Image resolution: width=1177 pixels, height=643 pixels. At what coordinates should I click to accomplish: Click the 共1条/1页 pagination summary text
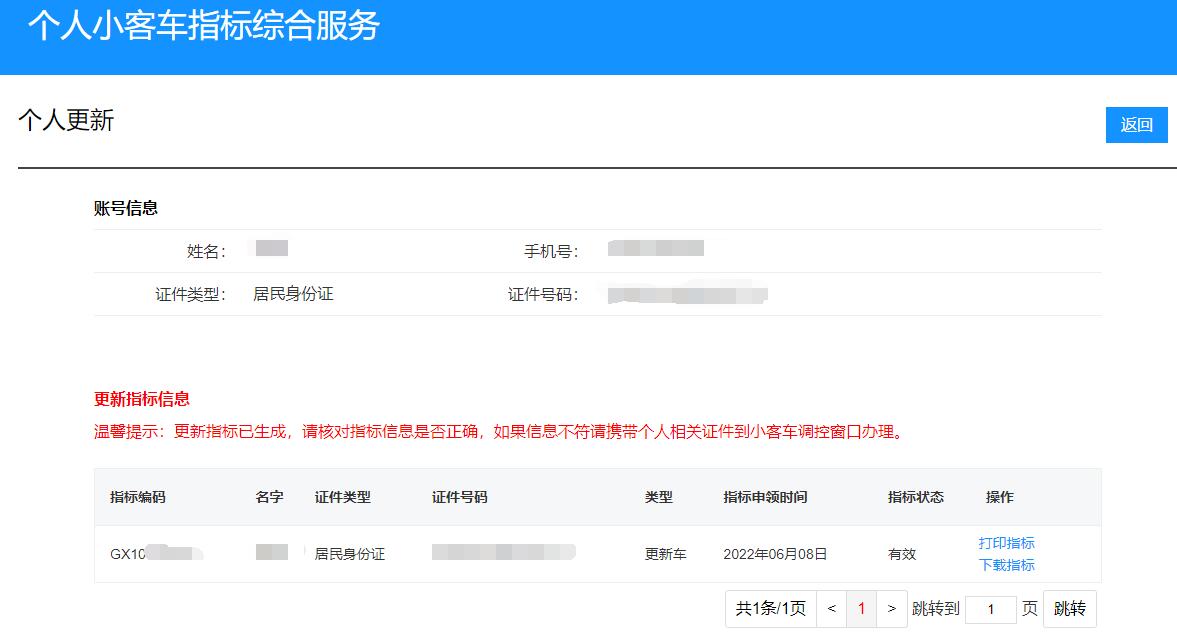click(772, 608)
